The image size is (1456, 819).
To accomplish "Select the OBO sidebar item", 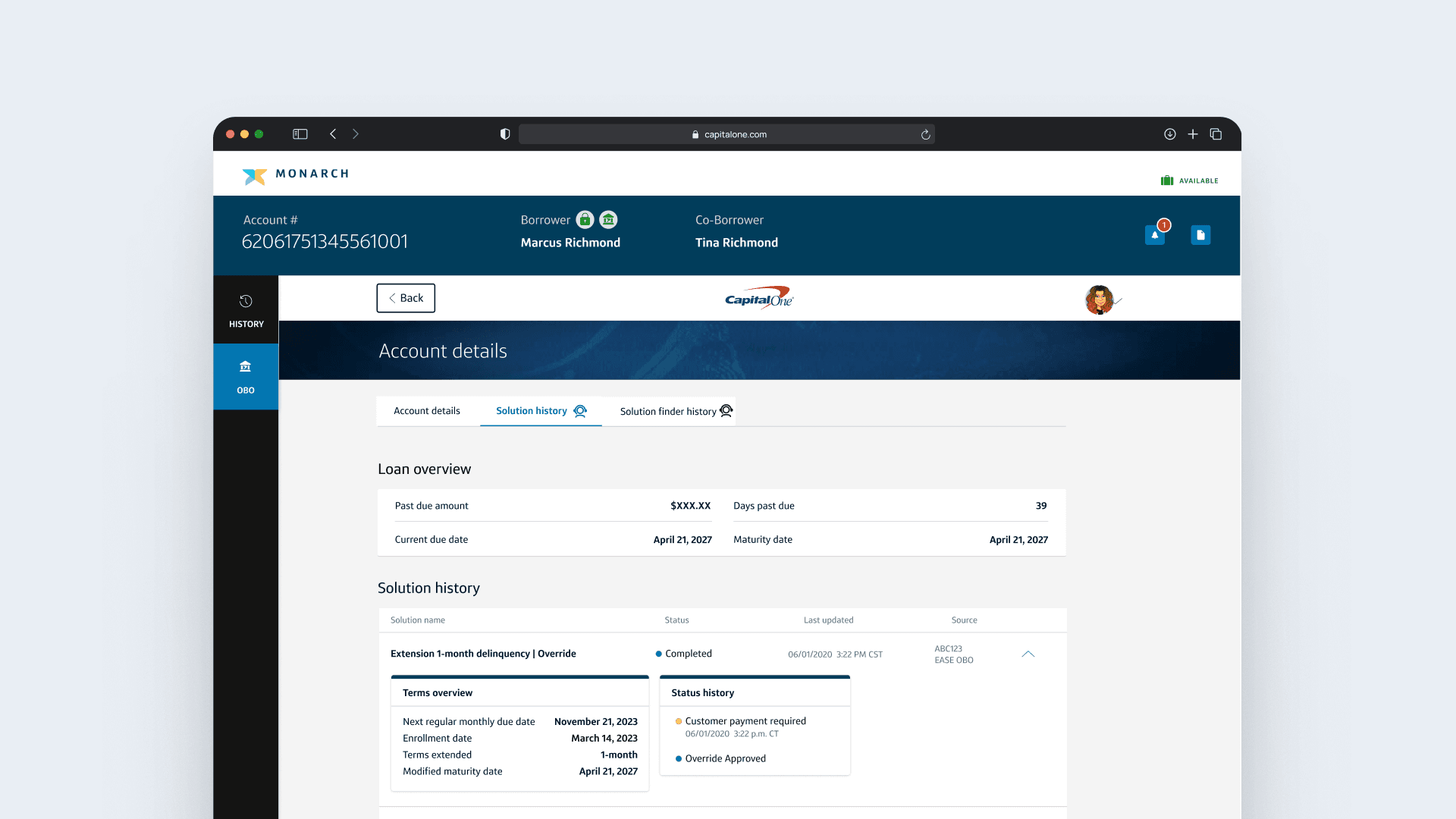I will point(246,377).
